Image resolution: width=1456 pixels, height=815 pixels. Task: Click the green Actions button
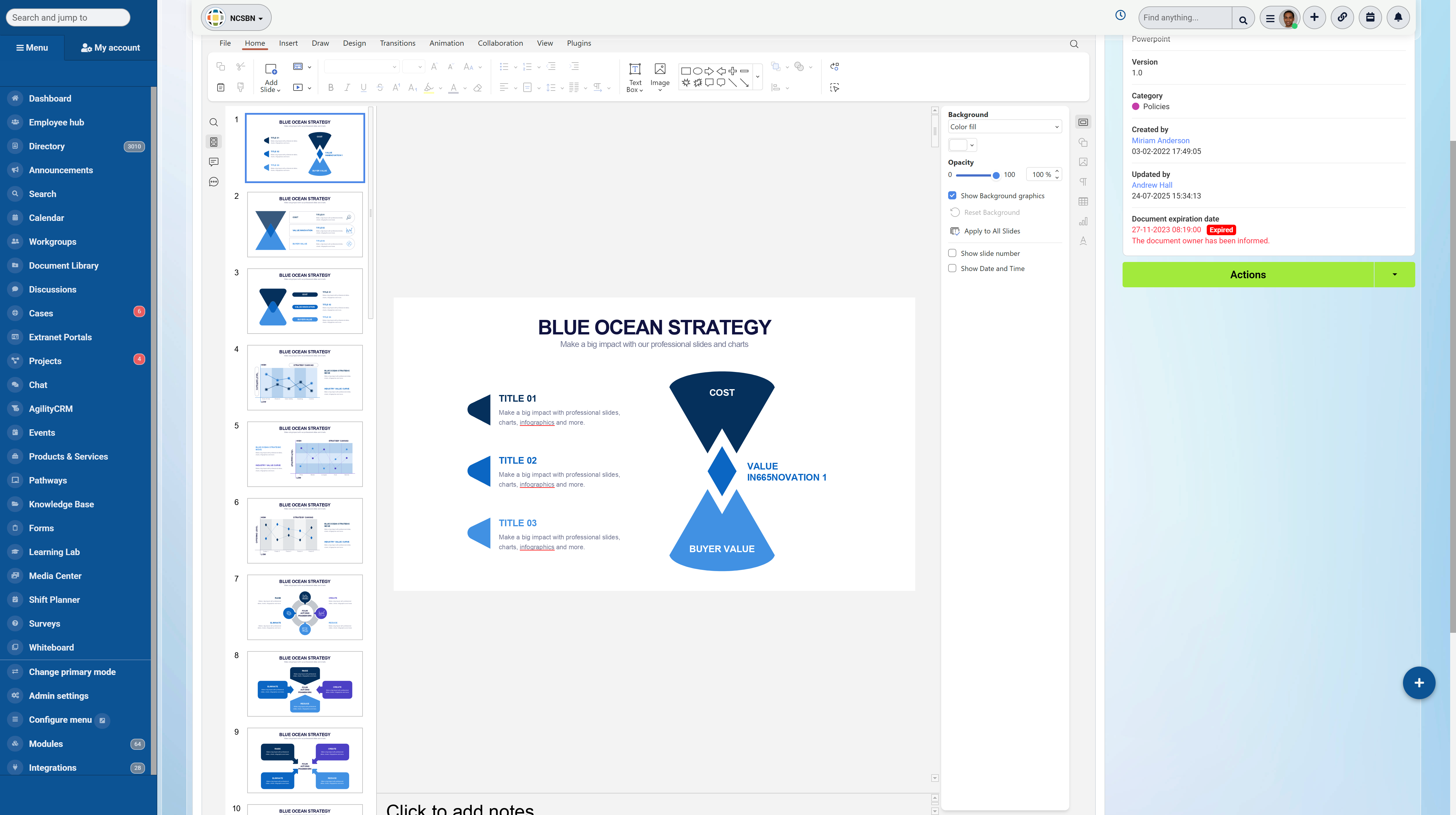[x=1248, y=274]
